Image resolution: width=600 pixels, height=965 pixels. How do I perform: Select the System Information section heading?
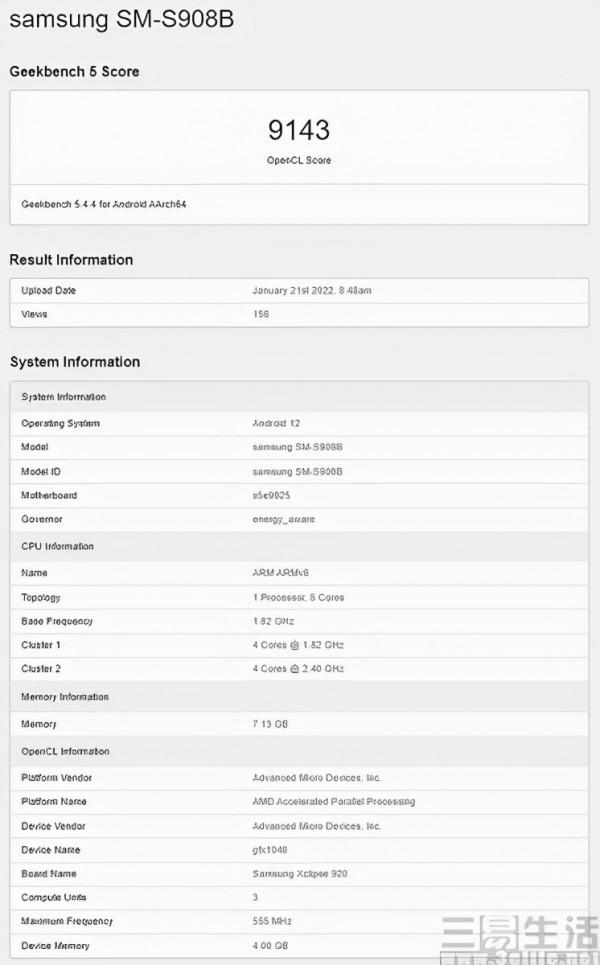point(74,362)
